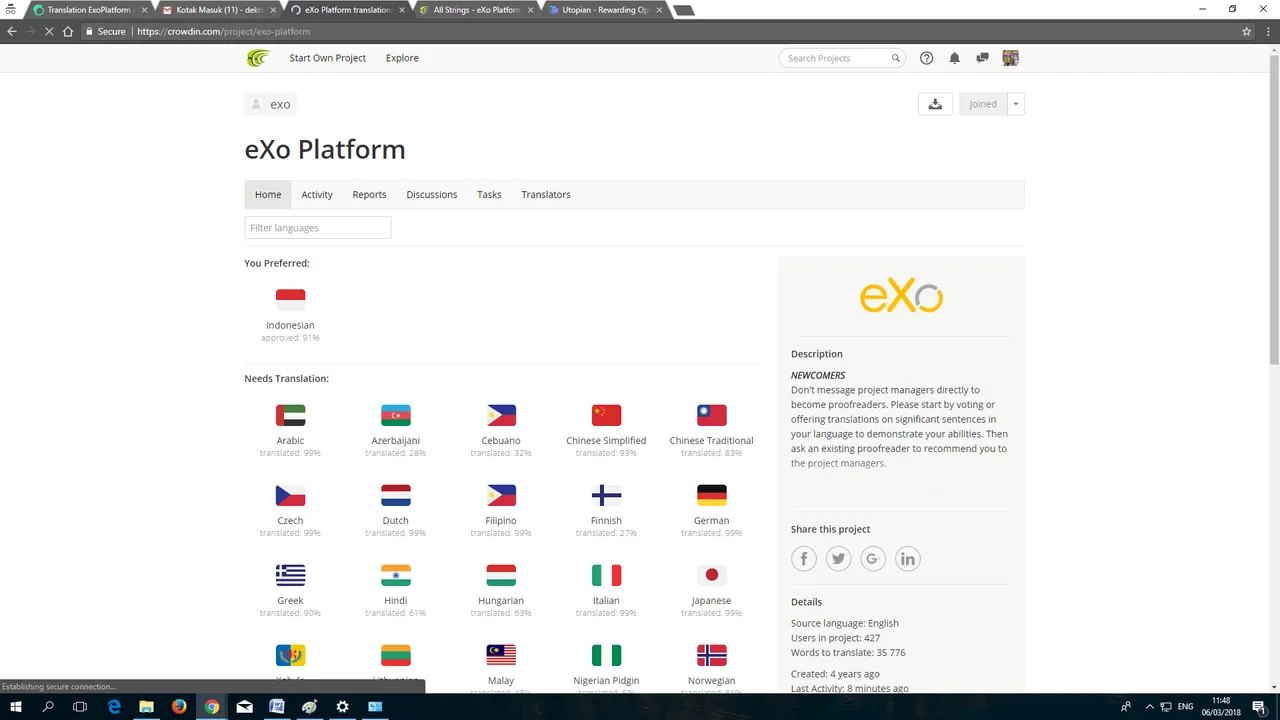Open the help question mark icon

pos(926,58)
